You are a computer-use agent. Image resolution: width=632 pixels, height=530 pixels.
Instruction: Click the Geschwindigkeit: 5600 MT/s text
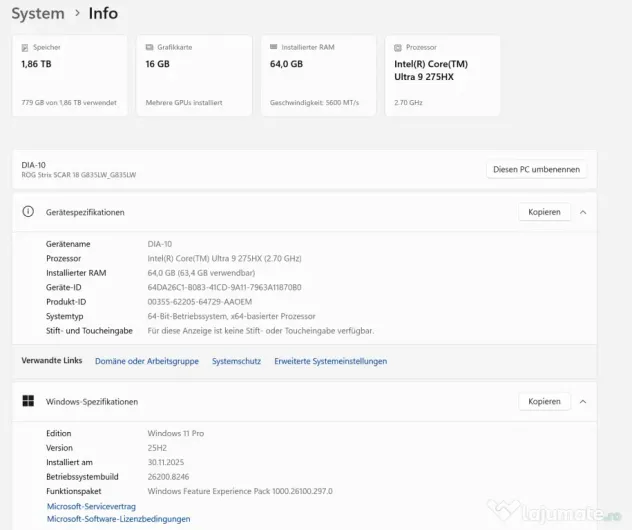pos(314,103)
